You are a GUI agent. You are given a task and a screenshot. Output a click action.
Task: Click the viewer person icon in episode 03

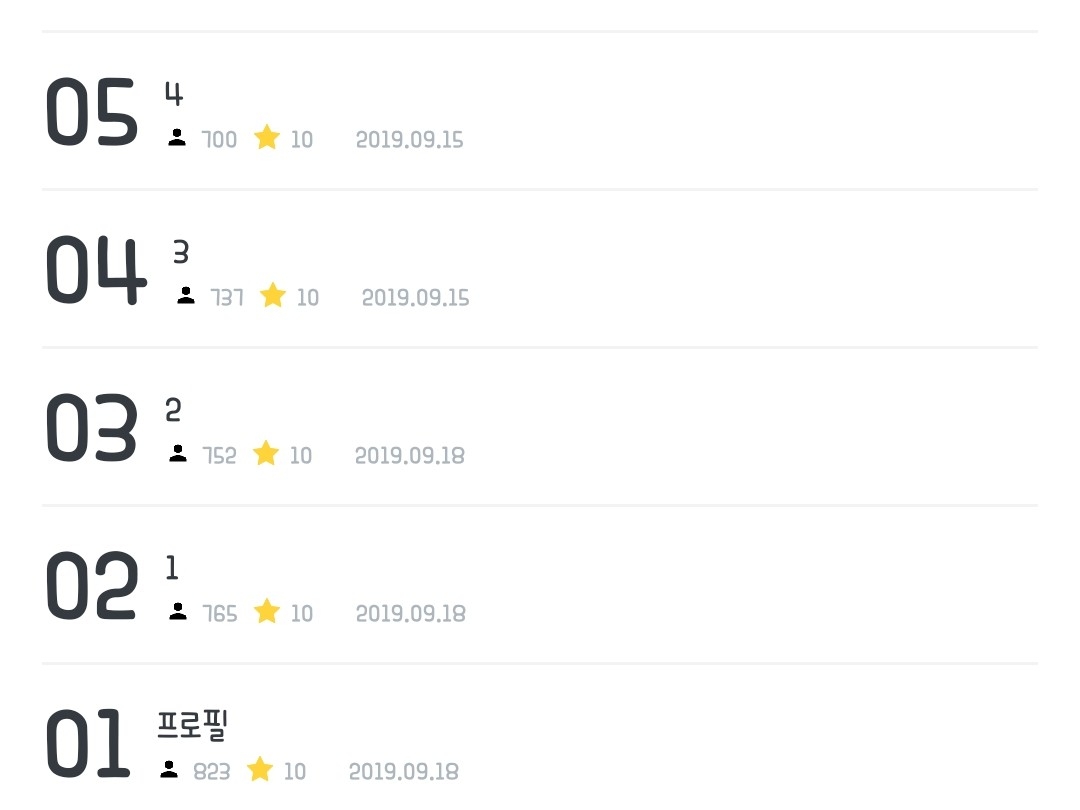[178, 454]
